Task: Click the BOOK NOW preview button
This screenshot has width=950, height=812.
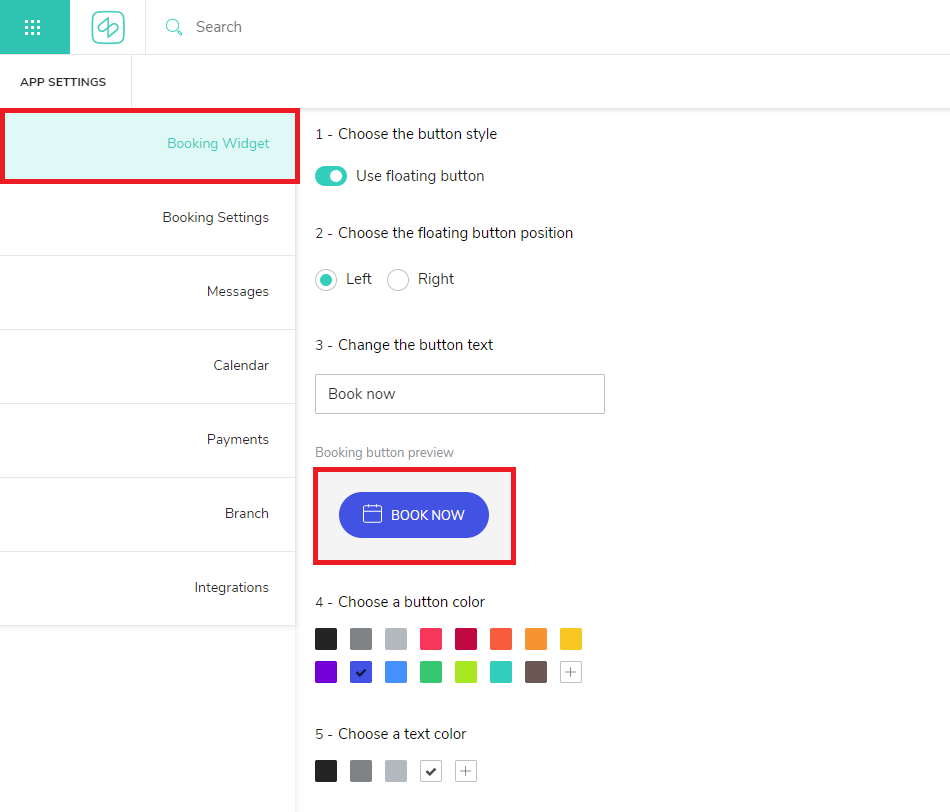Action: click(414, 515)
